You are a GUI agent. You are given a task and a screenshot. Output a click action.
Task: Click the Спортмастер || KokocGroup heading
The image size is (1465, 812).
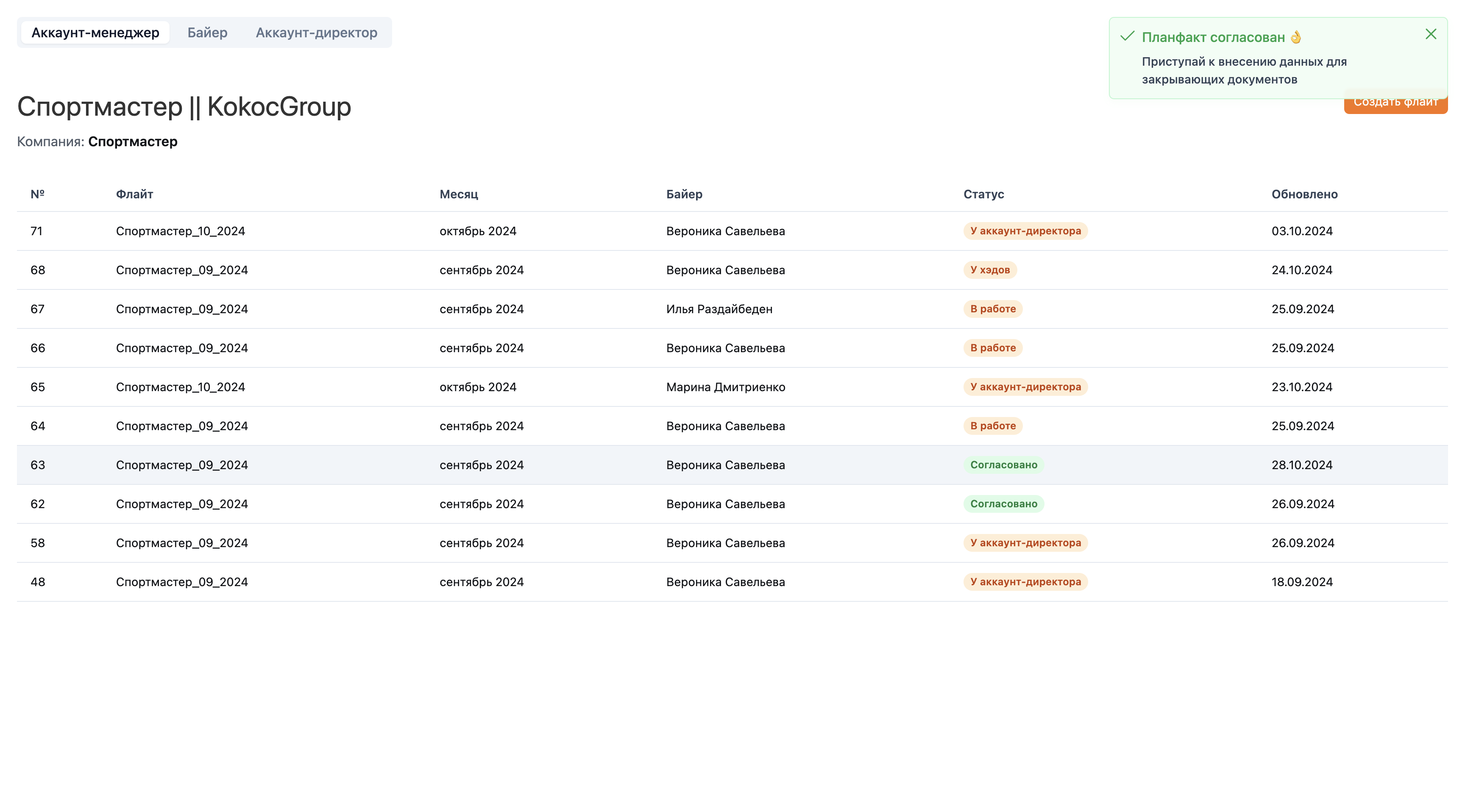184,107
